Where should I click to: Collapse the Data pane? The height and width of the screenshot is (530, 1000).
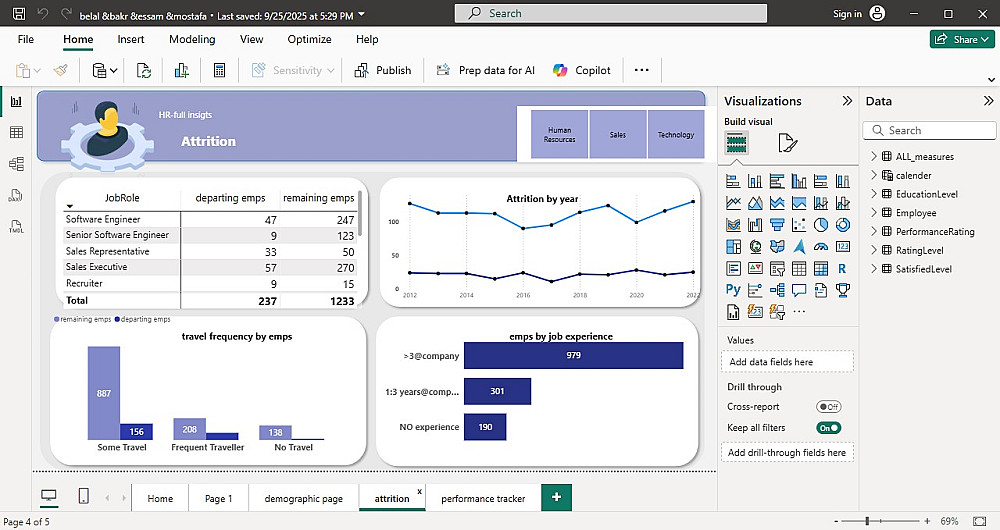988,101
